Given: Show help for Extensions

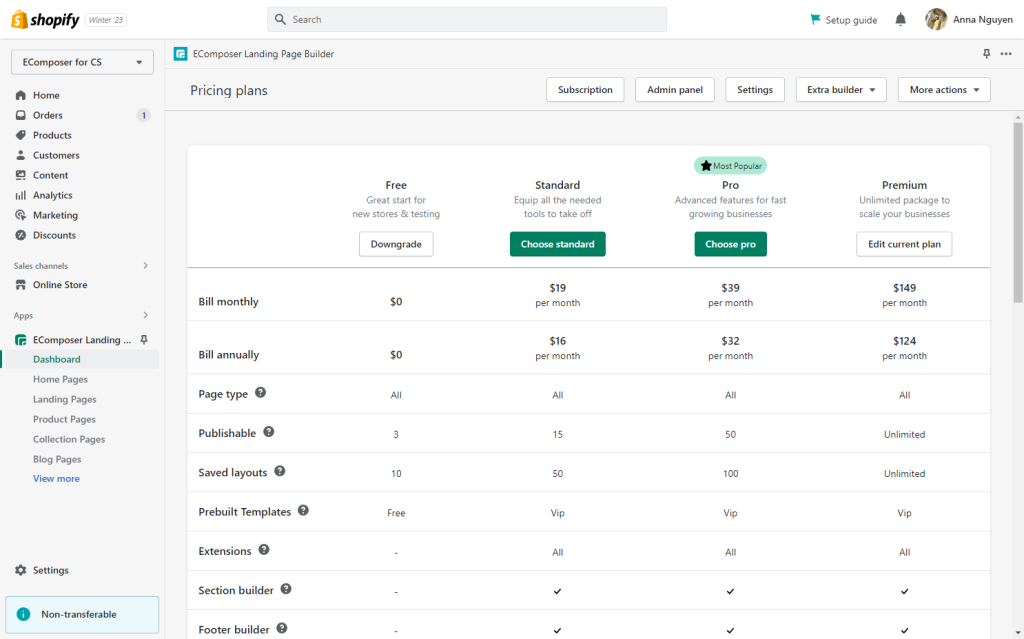Looking at the screenshot, I should [264, 549].
